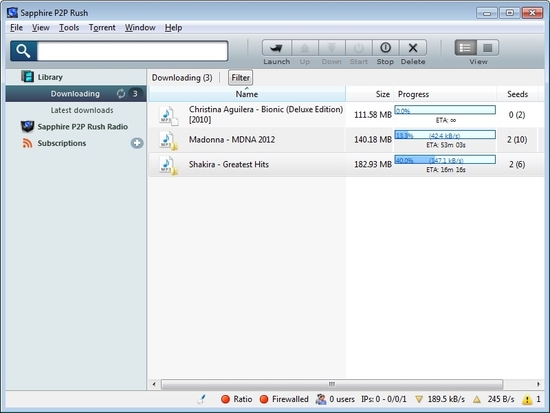Delete the selected torrent
The width and height of the screenshot is (550, 413).
(413, 48)
